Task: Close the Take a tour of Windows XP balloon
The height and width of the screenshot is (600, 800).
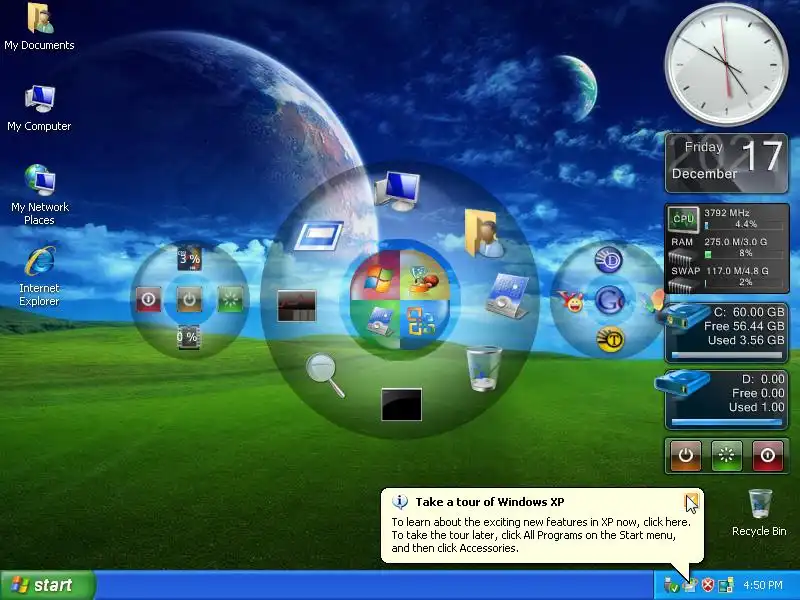Action: (691, 502)
